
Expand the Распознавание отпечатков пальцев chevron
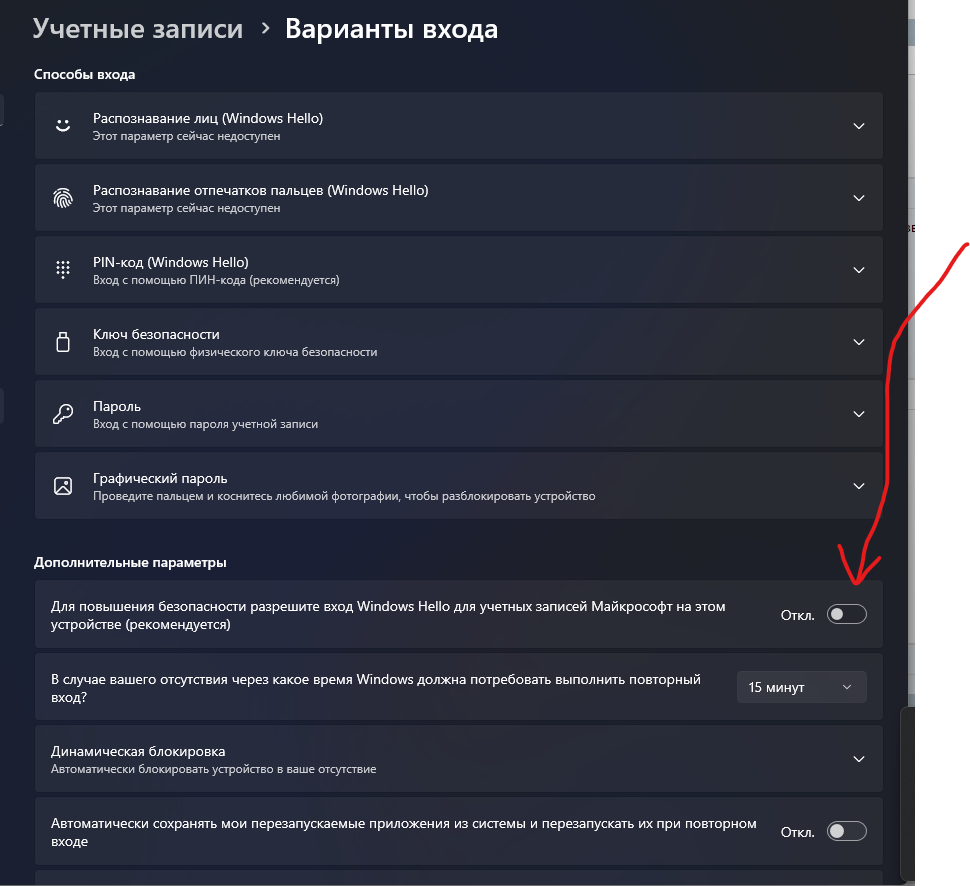coord(859,198)
